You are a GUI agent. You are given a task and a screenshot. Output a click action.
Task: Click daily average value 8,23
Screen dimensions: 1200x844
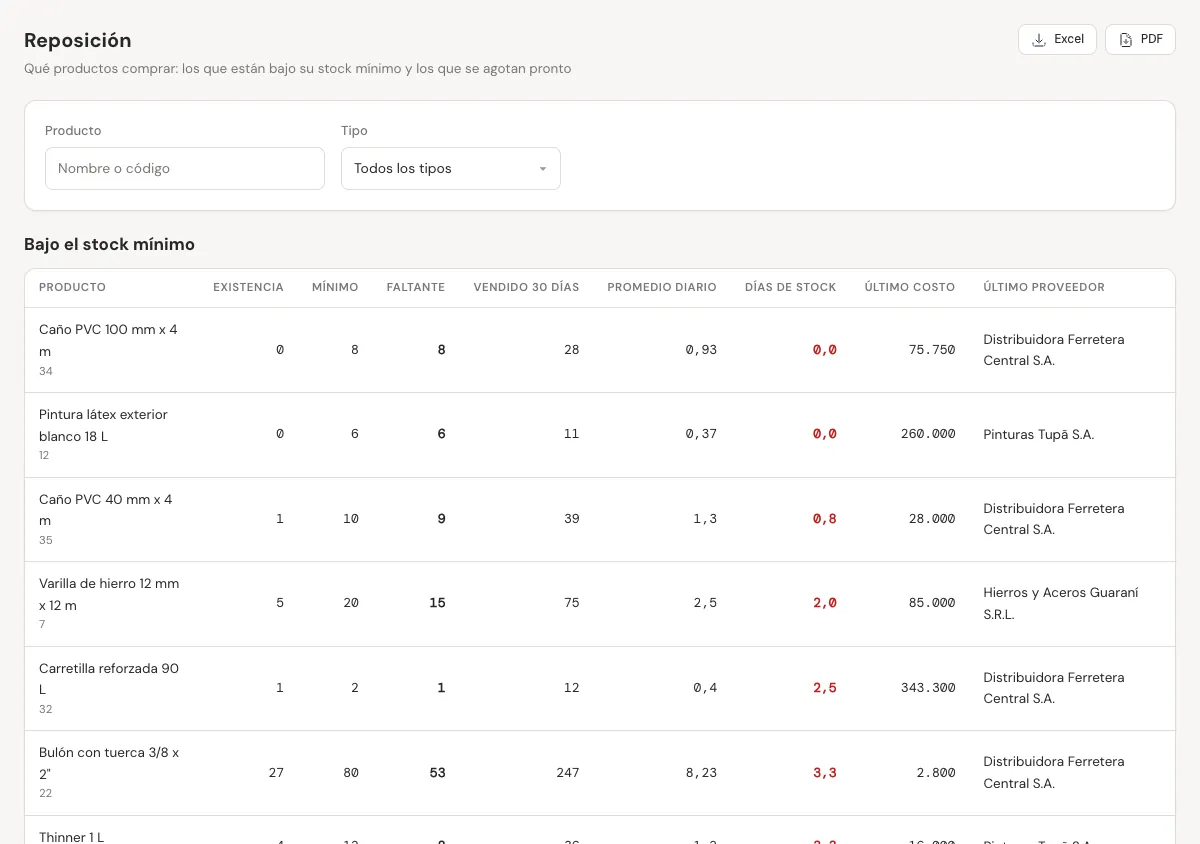pos(701,772)
